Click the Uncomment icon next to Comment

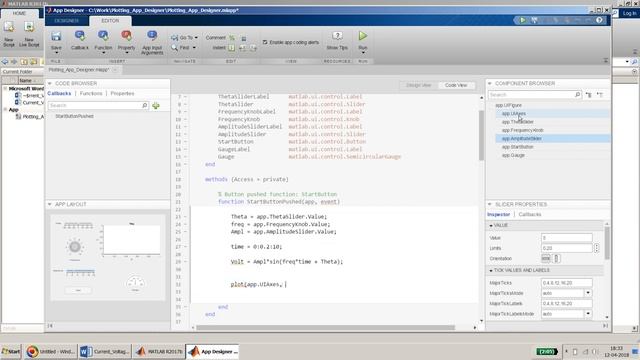coord(244,38)
